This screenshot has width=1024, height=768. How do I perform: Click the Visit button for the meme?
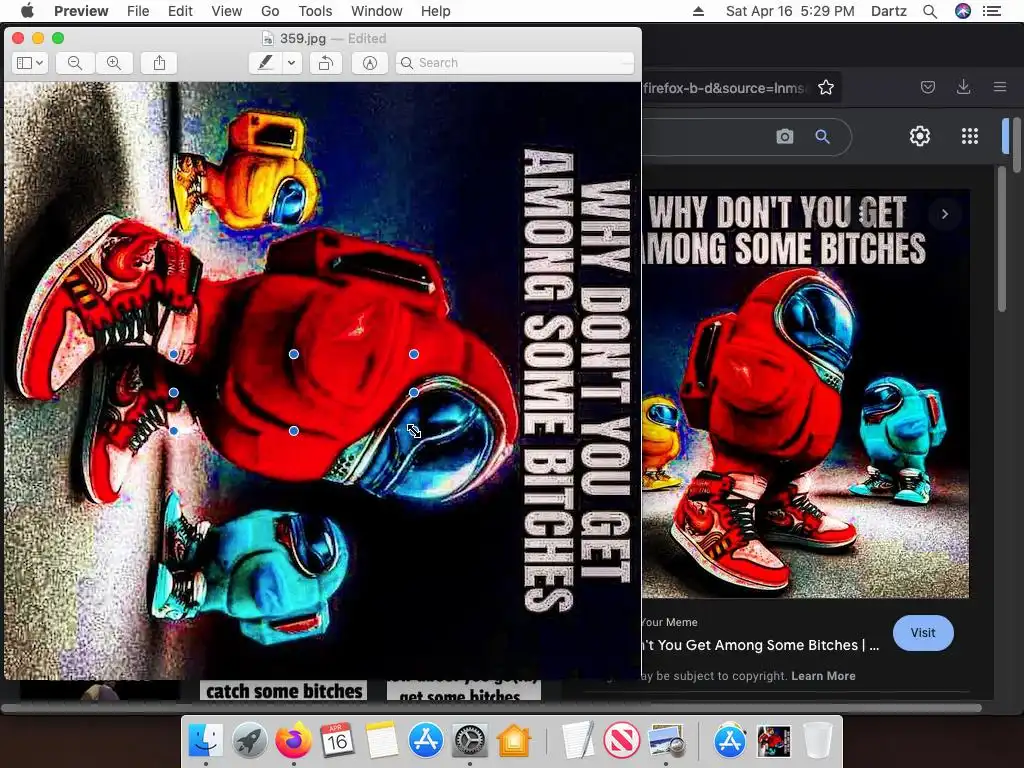pos(923,633)
